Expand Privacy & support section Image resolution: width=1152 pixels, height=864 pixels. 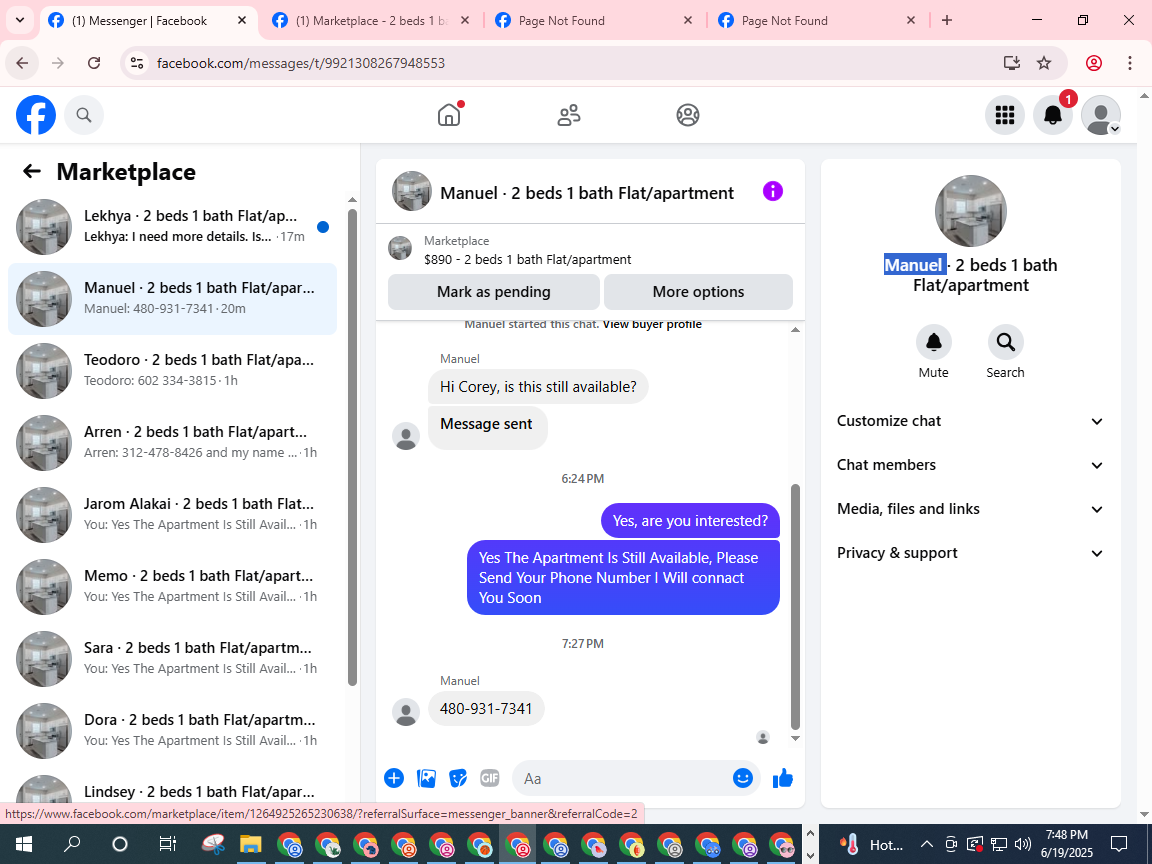pos(971,553)
